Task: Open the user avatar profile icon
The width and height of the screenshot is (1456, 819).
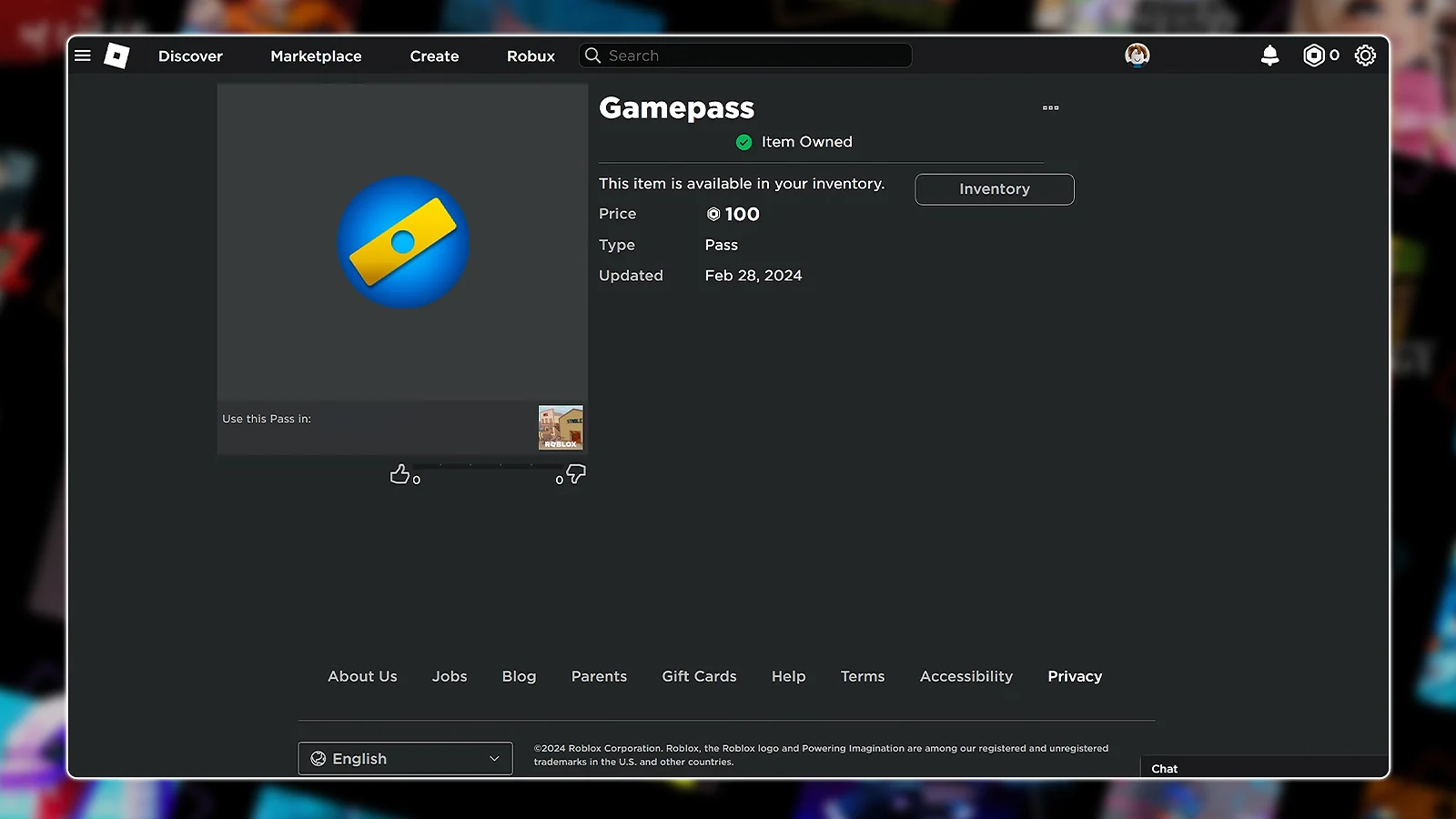Action: pyautogui.click(x=1137, y=56)
